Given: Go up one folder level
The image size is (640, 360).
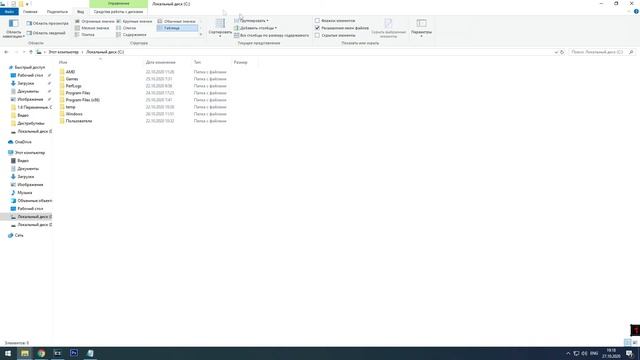Looking at the screenshot, I should 31,52.
